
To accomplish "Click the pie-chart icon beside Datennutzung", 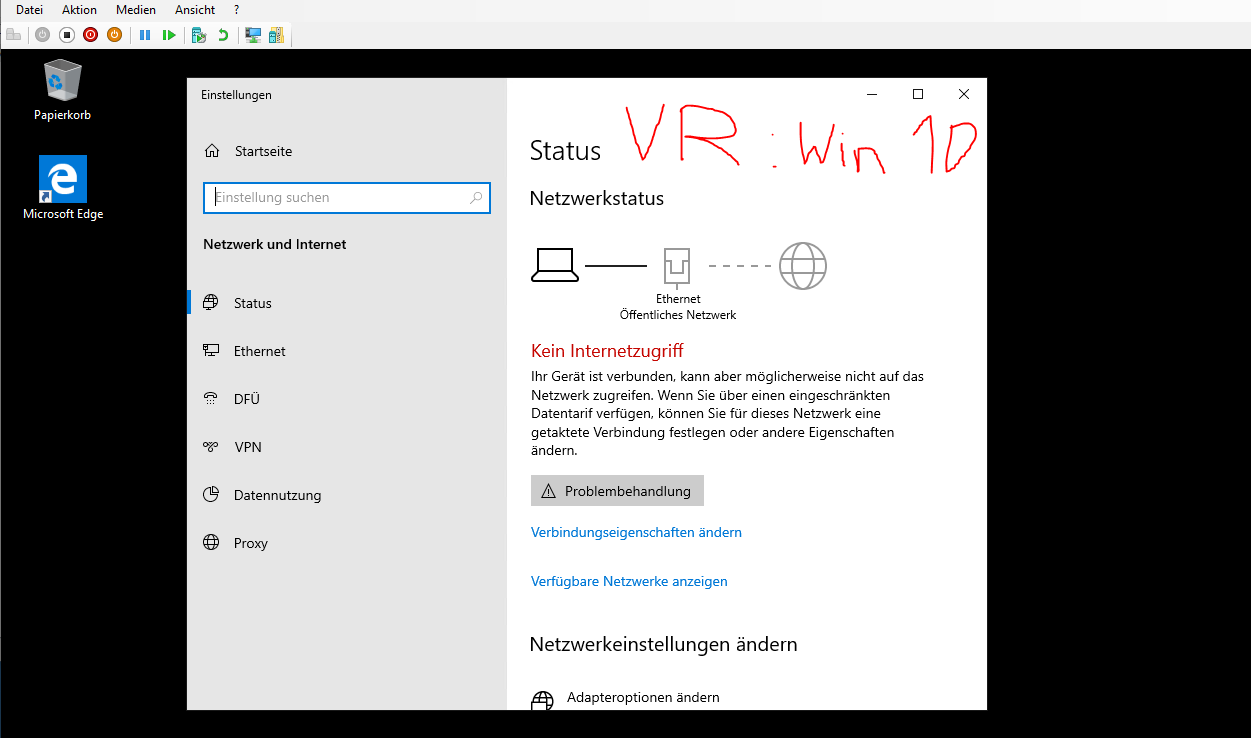I will [210, 495].
